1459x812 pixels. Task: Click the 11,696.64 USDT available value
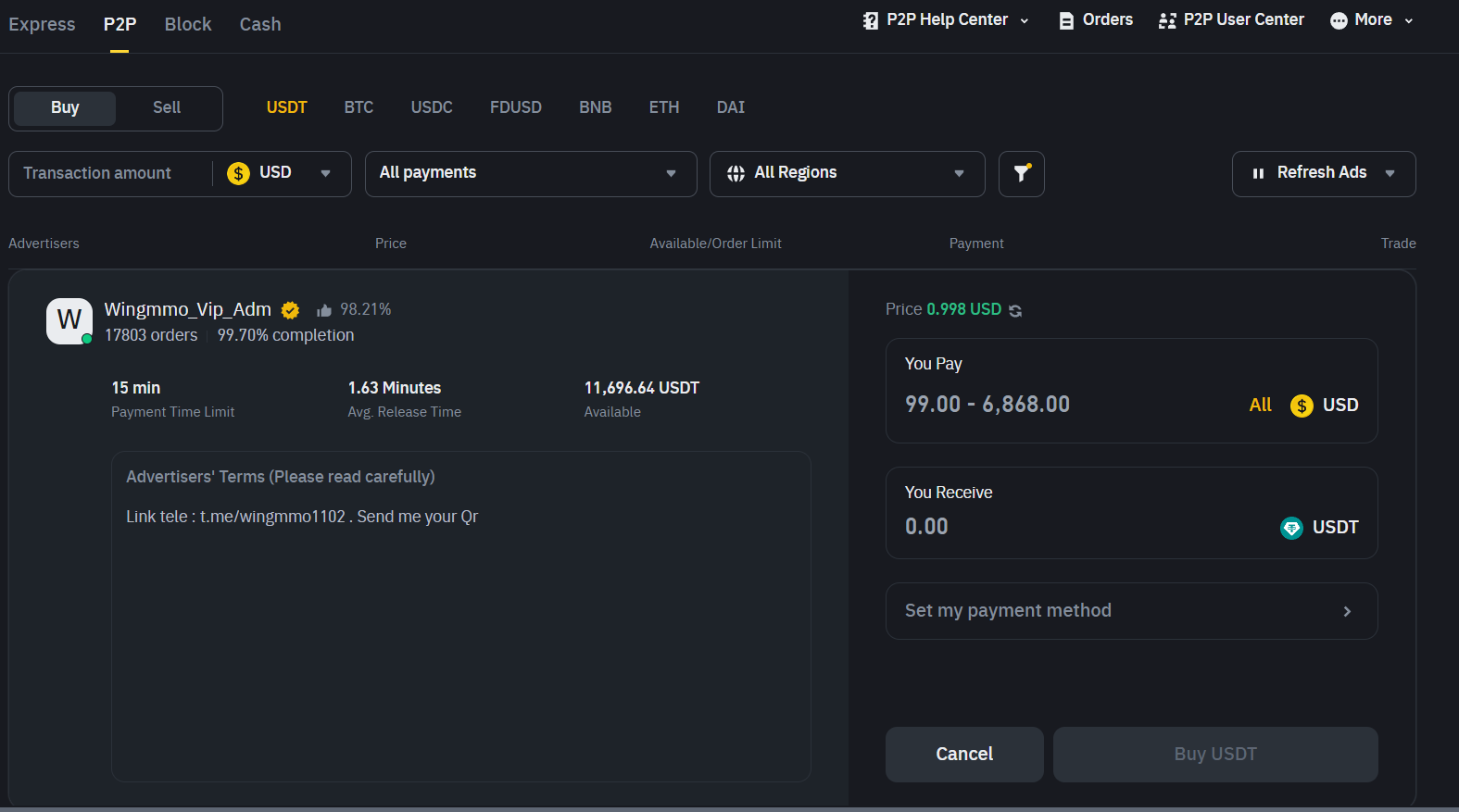642,388
